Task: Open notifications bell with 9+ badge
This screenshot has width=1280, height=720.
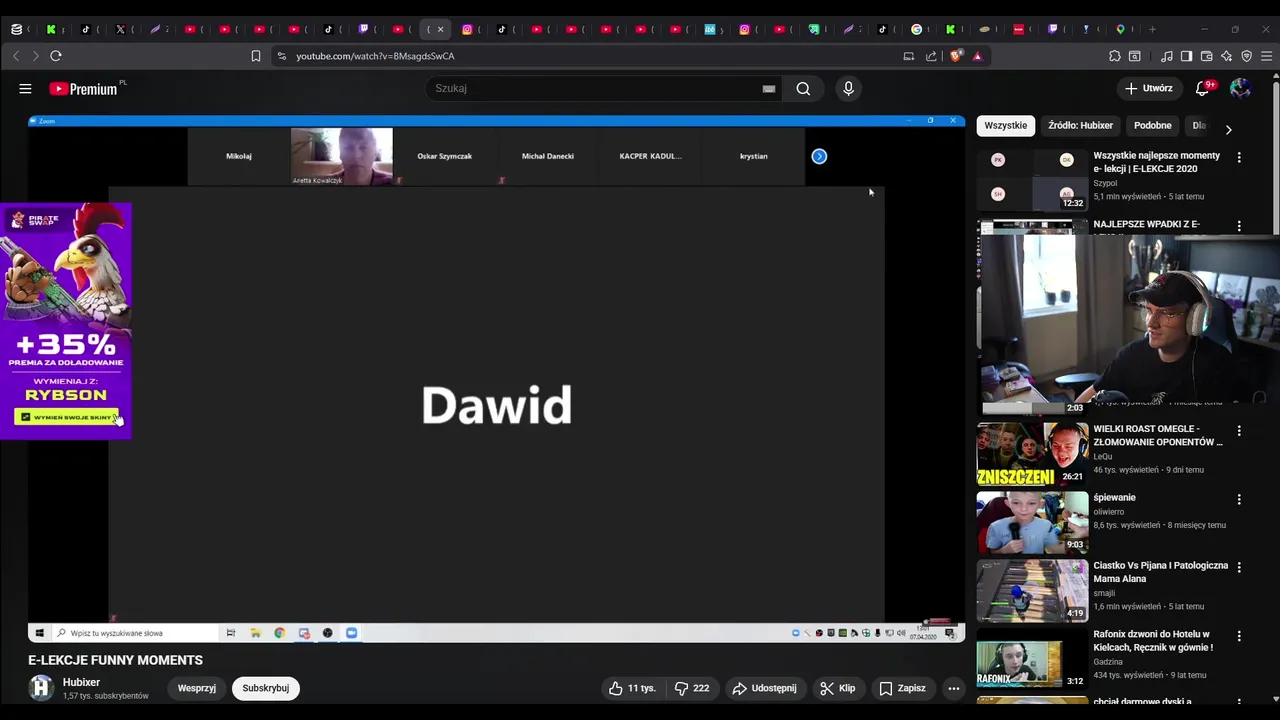Action: [1203, 88]
